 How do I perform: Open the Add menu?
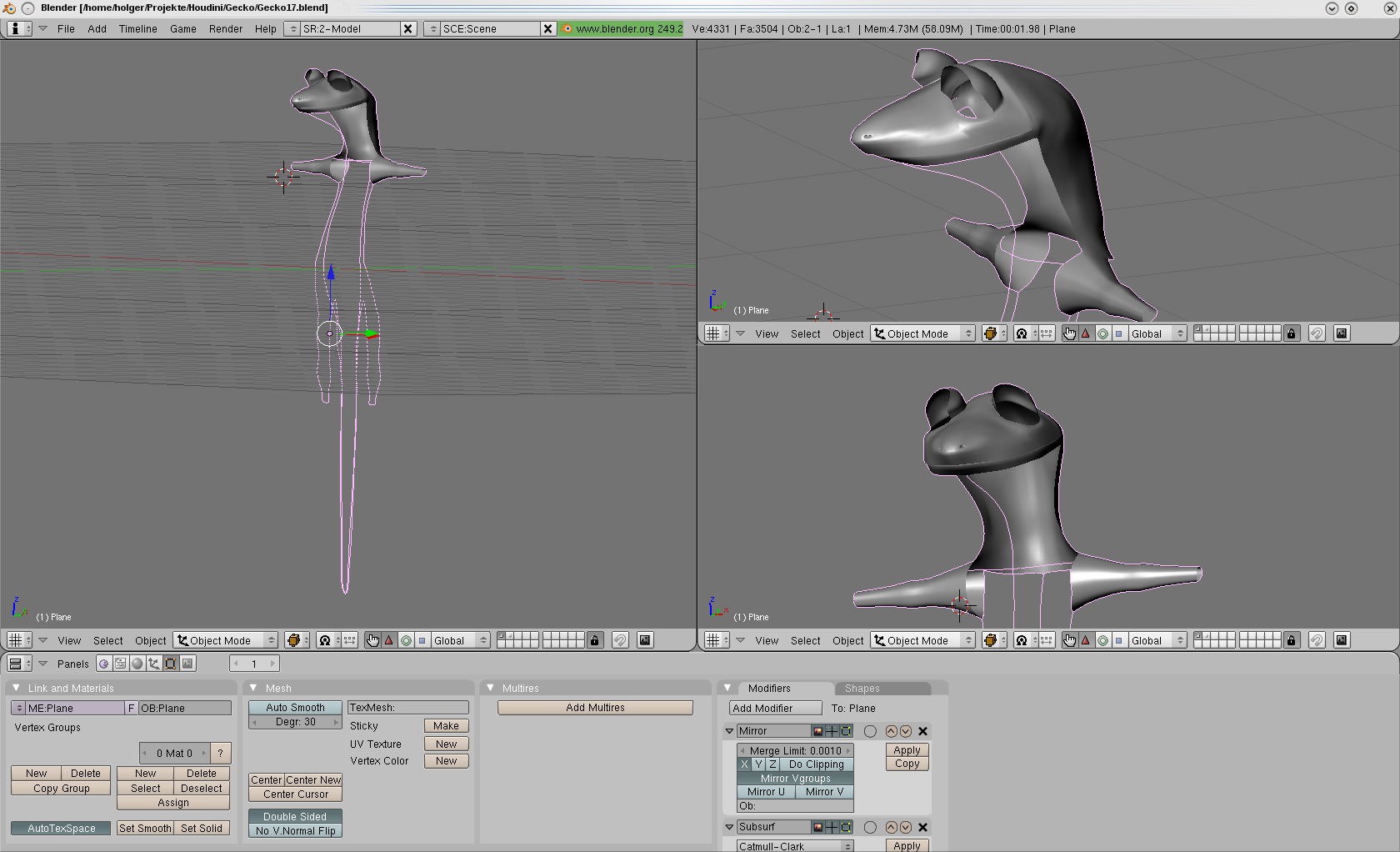pyautogui.click(x=97, y=28)
